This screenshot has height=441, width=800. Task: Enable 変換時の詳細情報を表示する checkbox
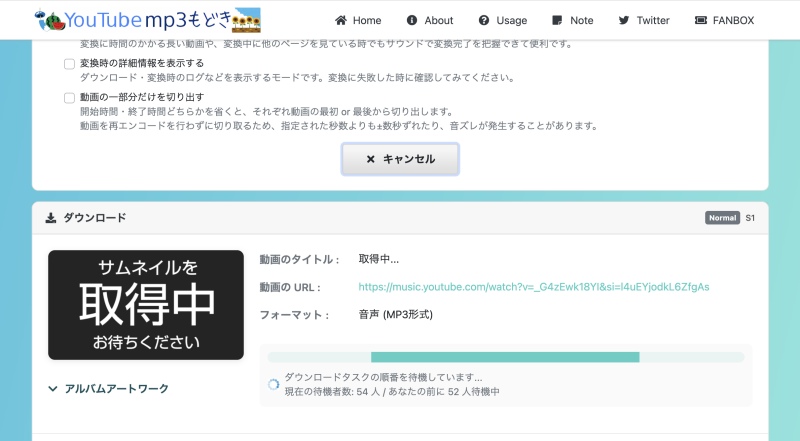click(69, 64)
